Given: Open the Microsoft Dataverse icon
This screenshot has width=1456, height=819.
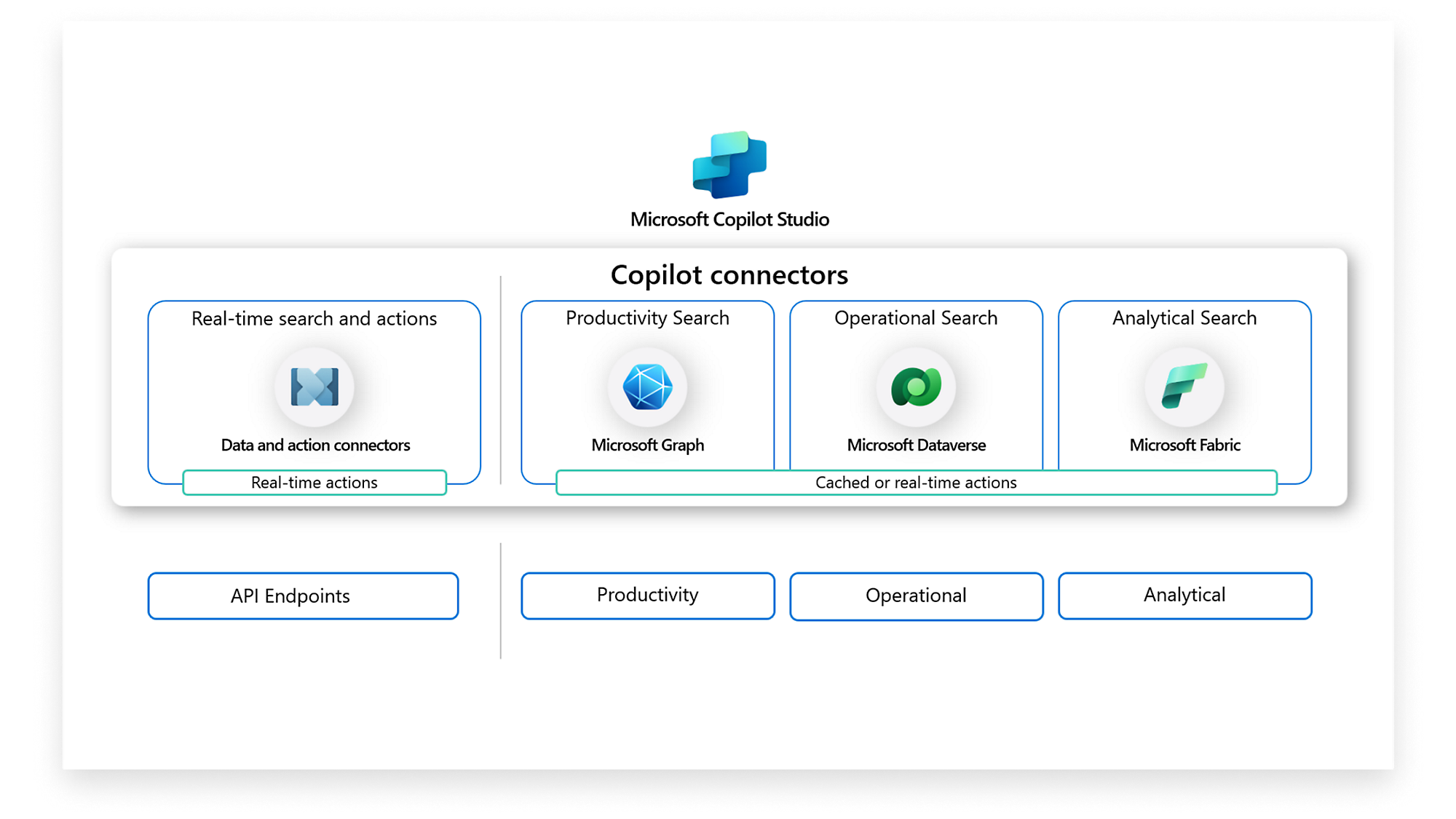Looking at the screenshot, I should (916, 387).
